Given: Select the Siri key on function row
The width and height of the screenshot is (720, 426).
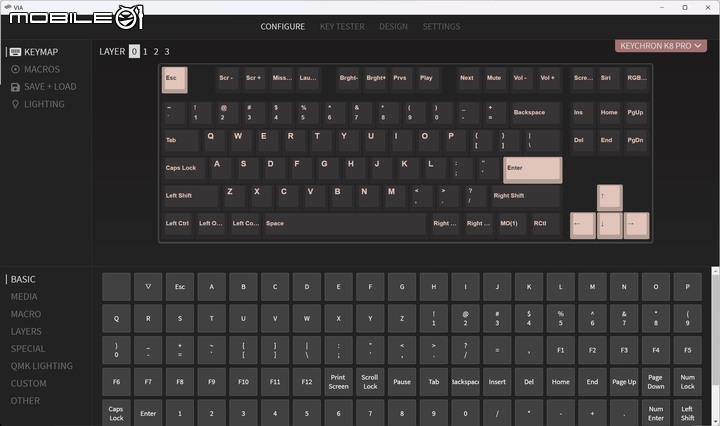Looking at the screenshot, I should (x=610, y=79).
